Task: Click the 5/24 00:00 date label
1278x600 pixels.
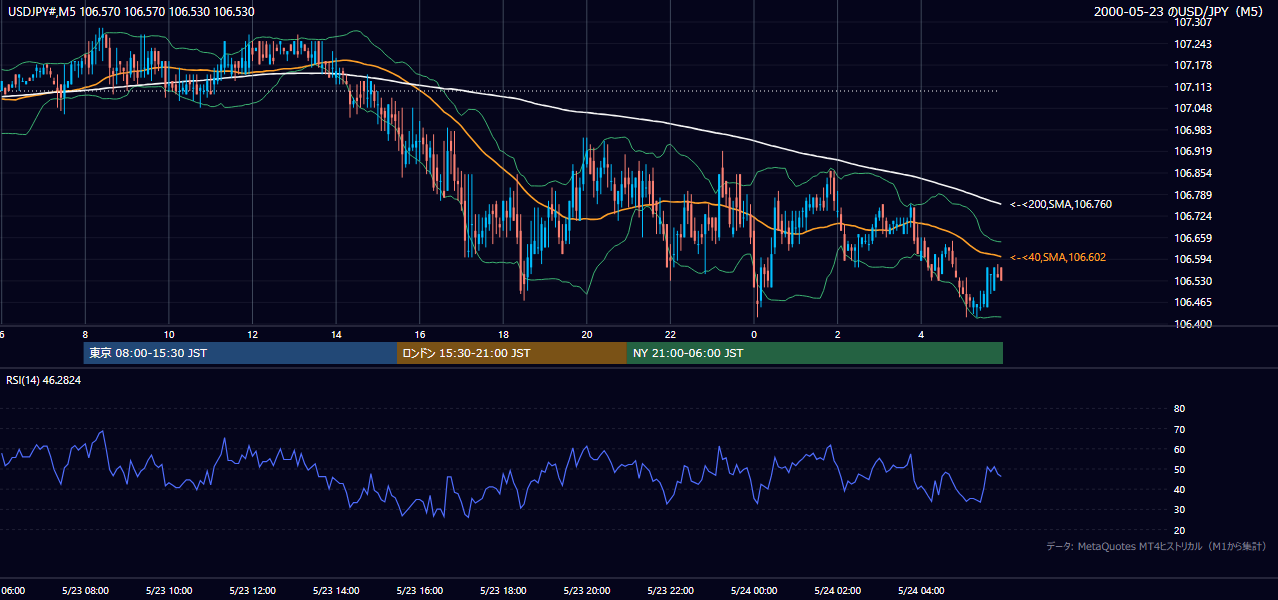Action: pyautogui.click(x=754, y=591)
